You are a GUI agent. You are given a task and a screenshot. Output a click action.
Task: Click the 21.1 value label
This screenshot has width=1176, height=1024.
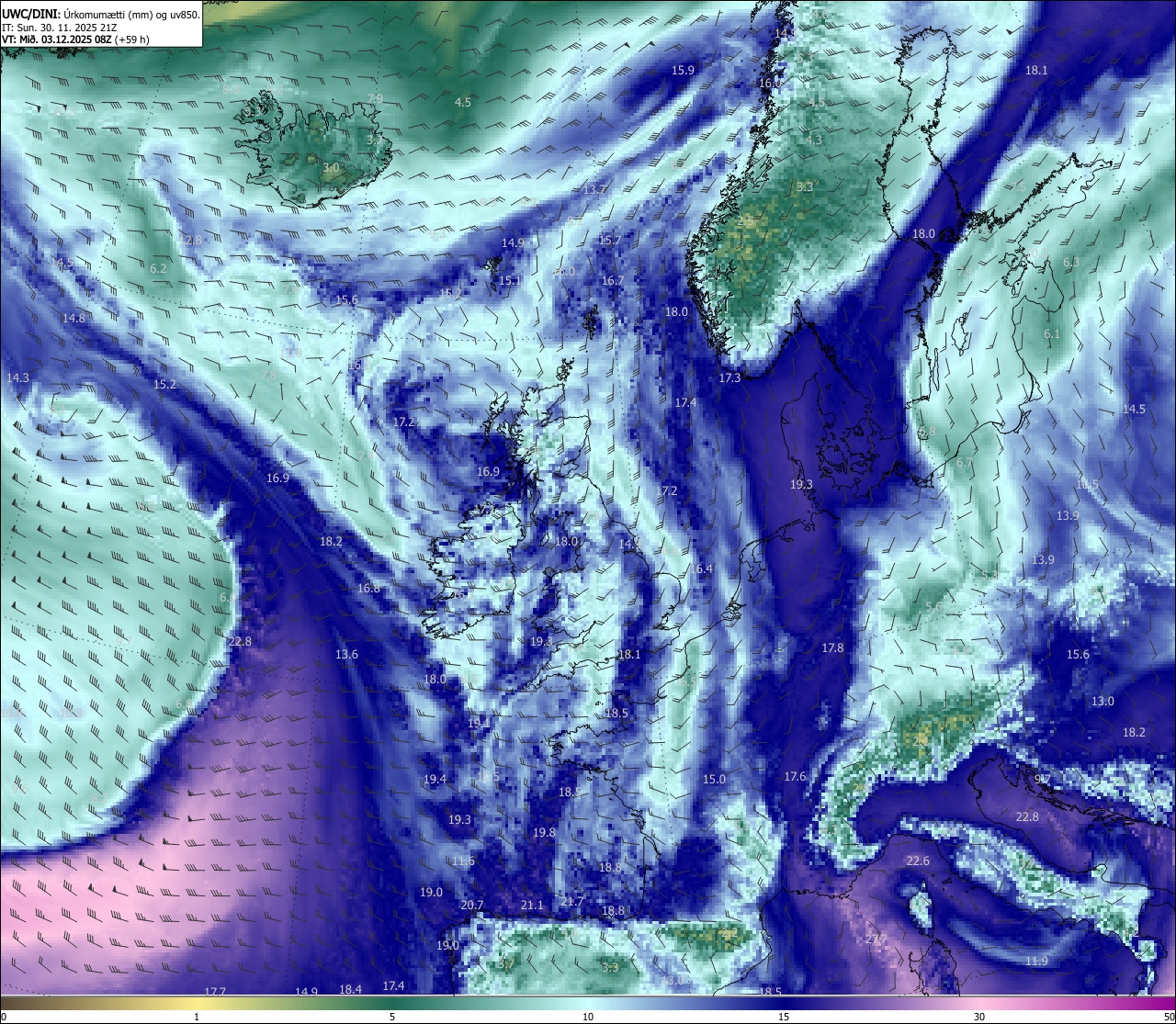[532, 905]
